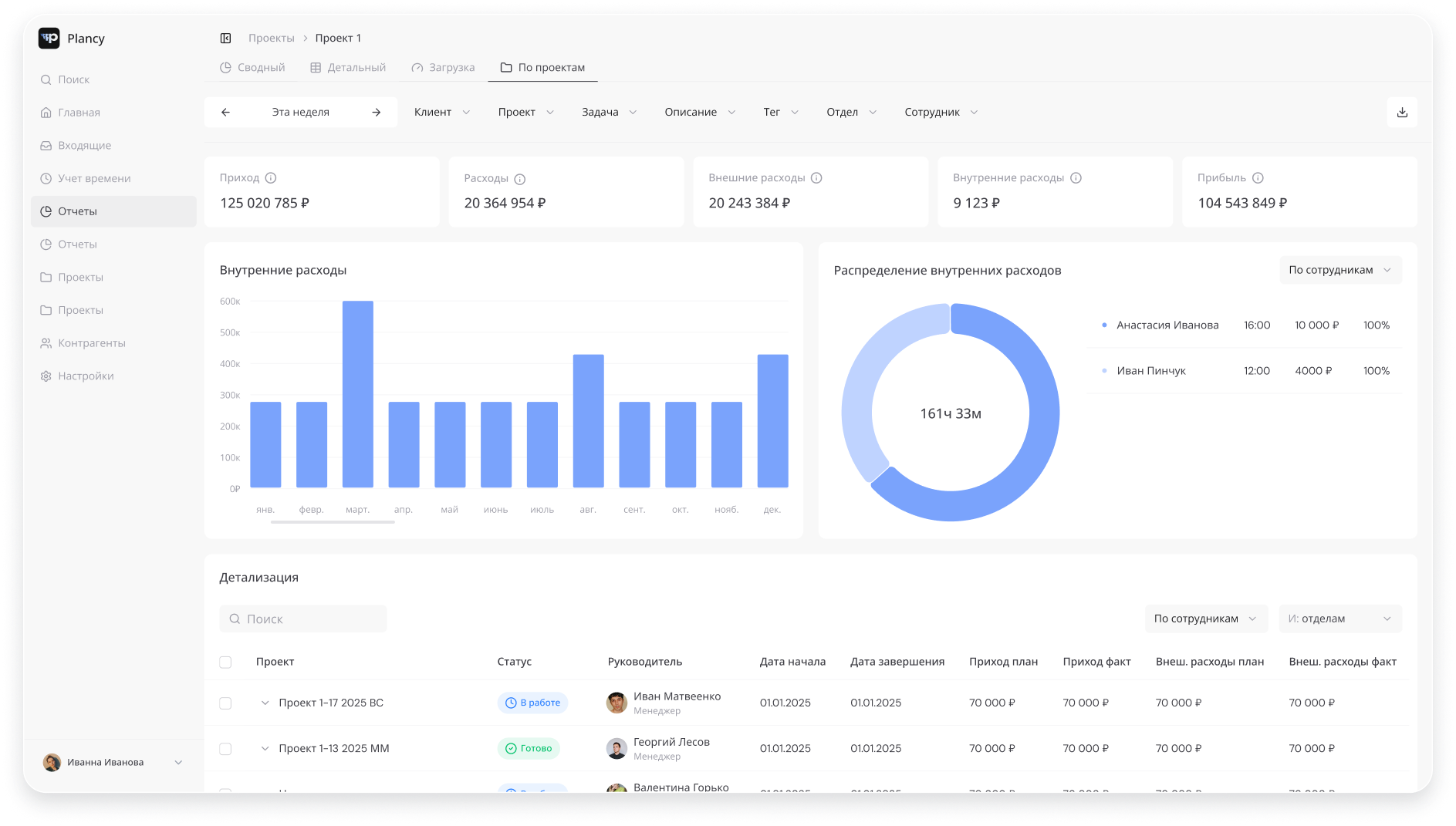Toggle the checkbox for Проект 1–17 2025 BC row

[225, 703]
